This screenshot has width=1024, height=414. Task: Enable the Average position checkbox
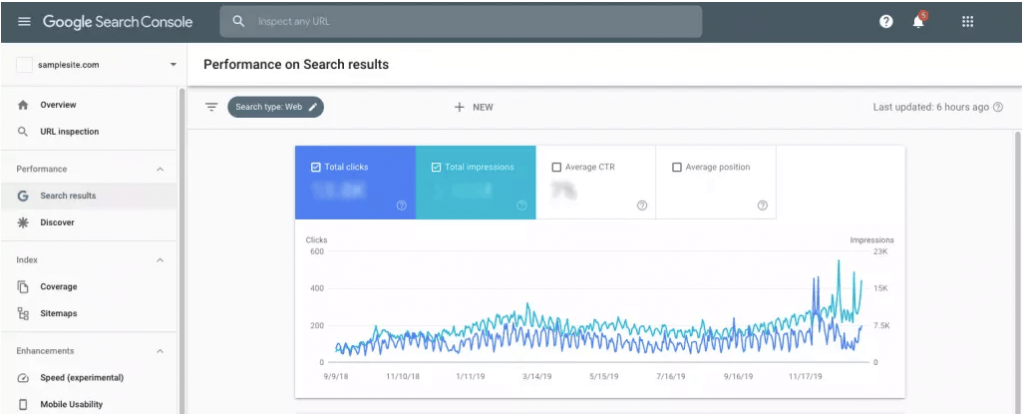coord(677,167)
